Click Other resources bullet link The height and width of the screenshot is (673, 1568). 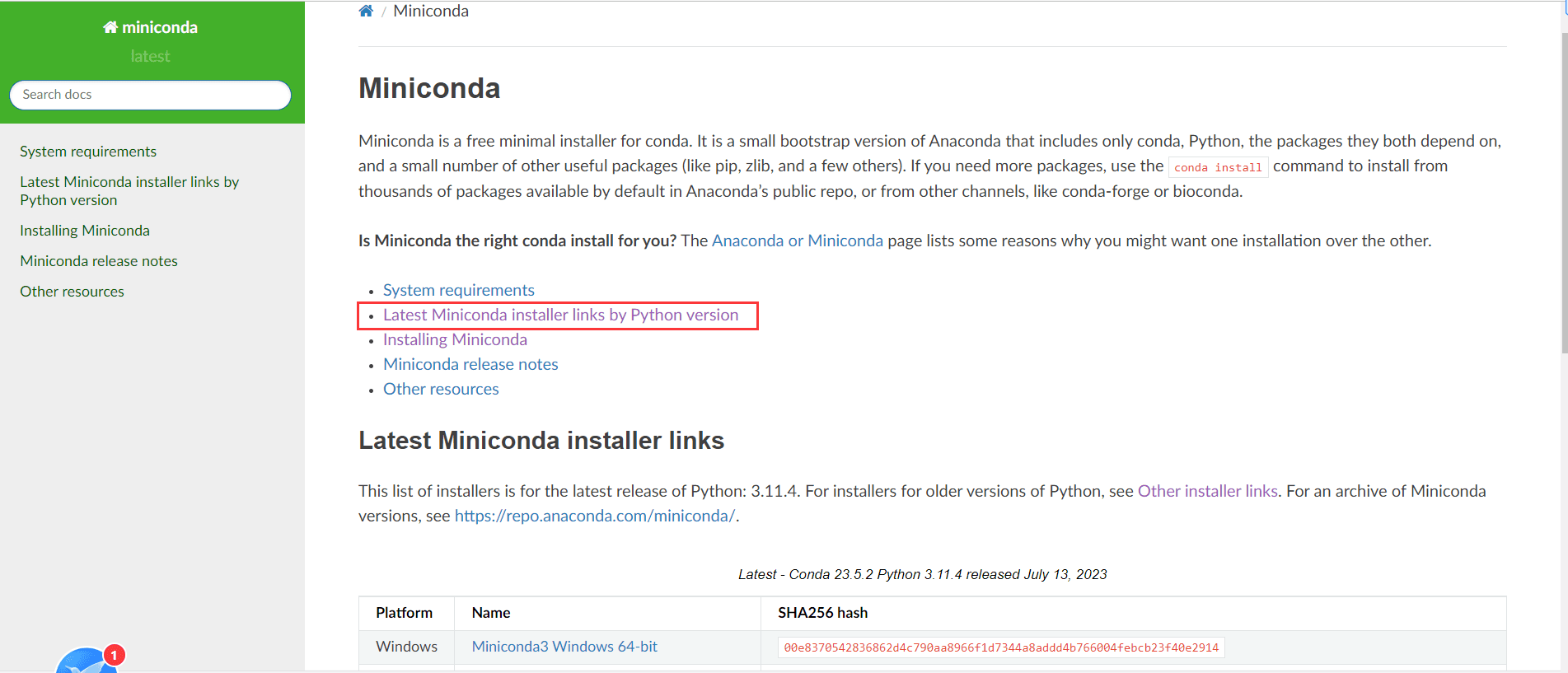point(441,389)
